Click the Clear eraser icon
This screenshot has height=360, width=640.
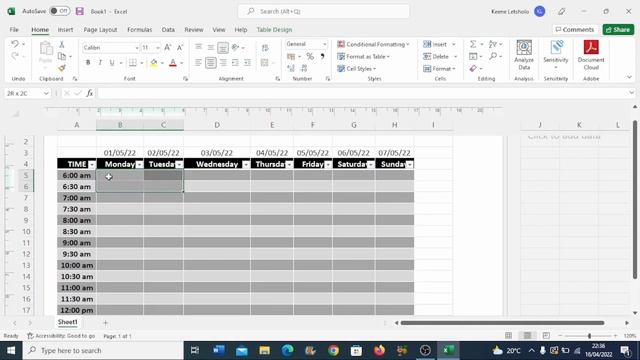pyautogui.click(x=473, y=69)
